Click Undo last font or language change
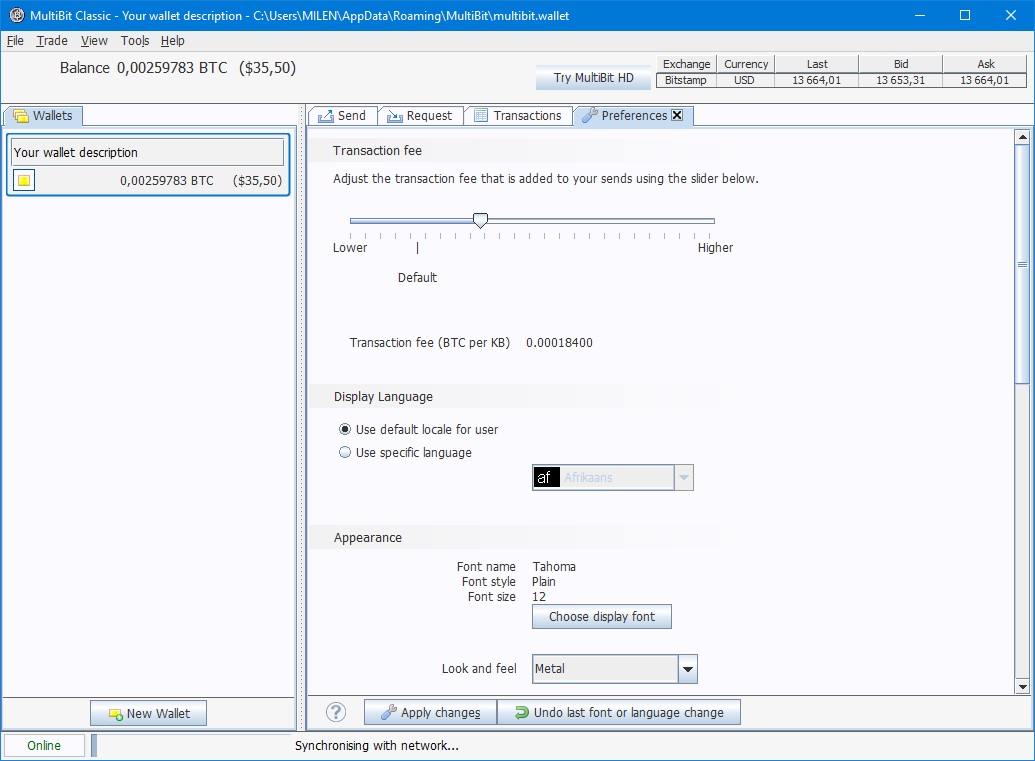Viewport: 1035px width, 761px height. (x=618, y=712)
